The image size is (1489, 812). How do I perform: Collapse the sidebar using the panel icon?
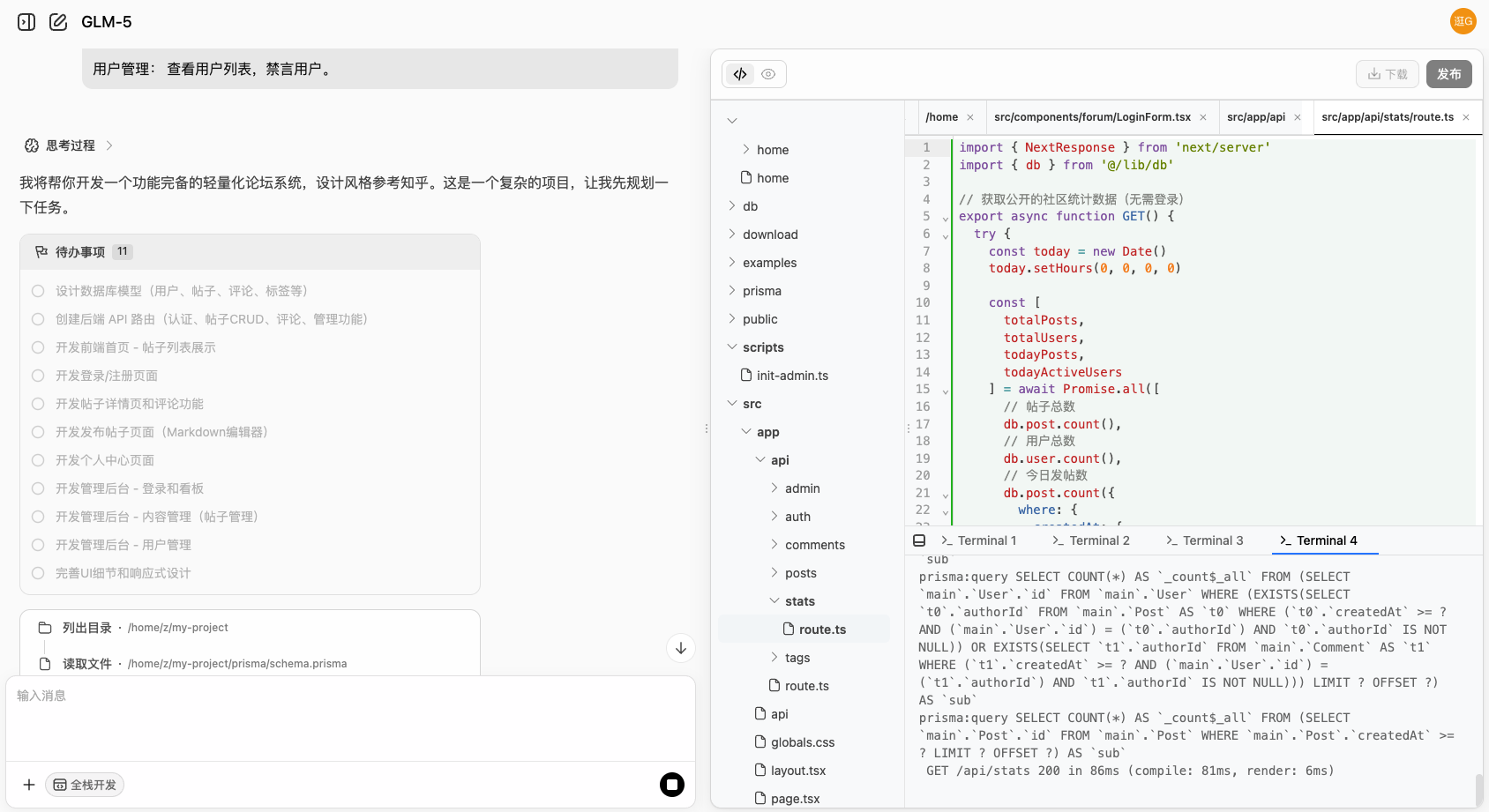[26, 21]
